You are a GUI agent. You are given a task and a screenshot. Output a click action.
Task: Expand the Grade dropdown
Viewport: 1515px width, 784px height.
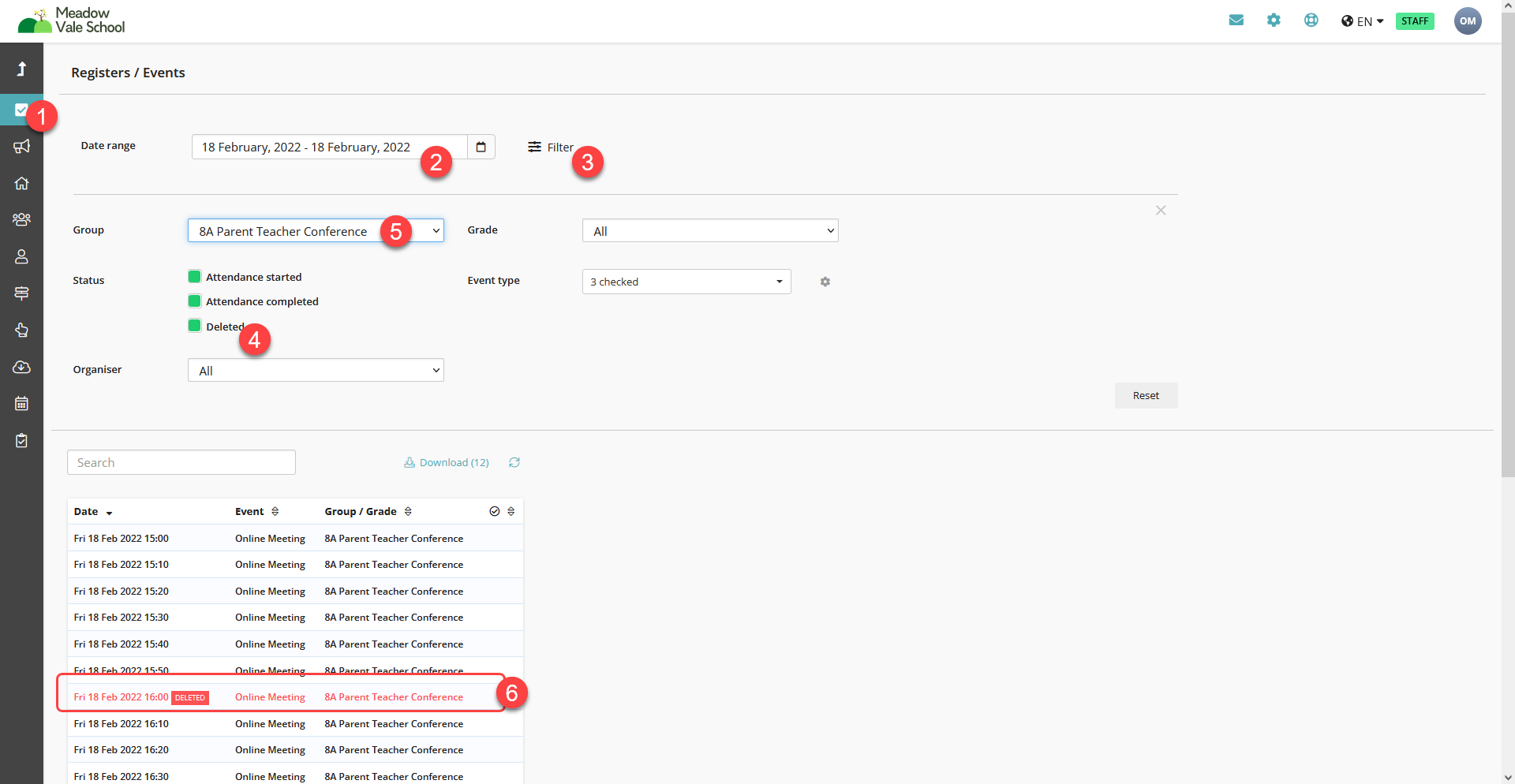click(x=709, y=231)
